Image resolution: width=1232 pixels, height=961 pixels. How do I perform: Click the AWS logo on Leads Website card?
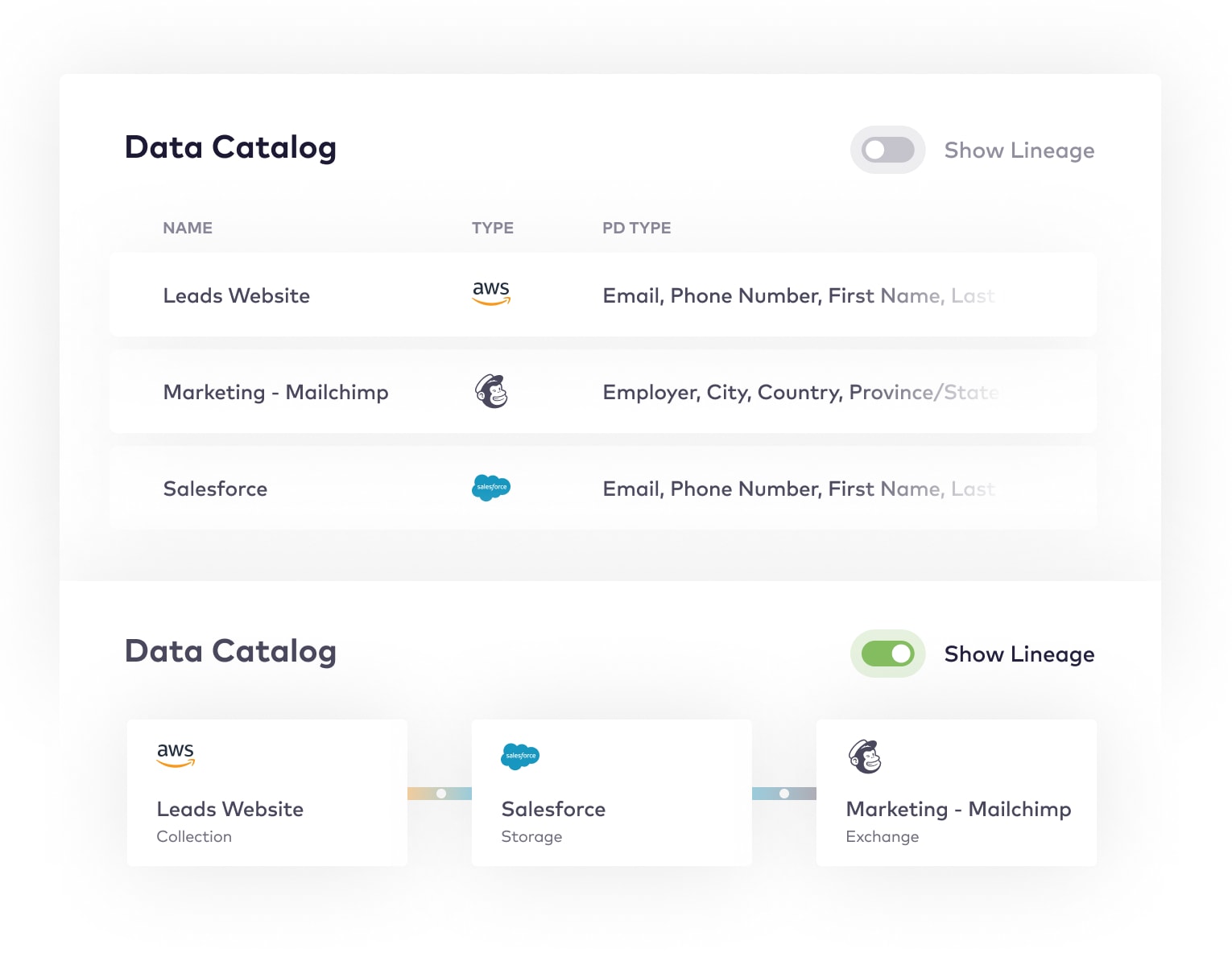[x=176, y=754]
